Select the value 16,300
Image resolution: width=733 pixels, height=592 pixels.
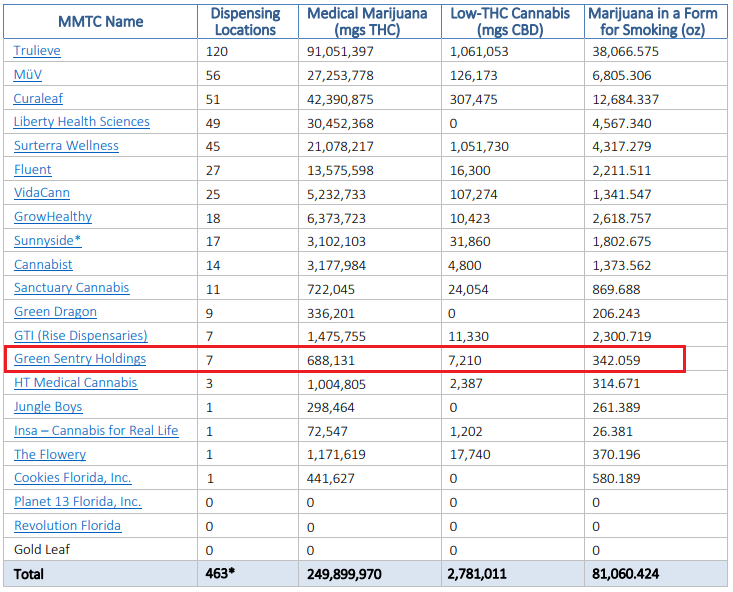[x=470, y=170]
